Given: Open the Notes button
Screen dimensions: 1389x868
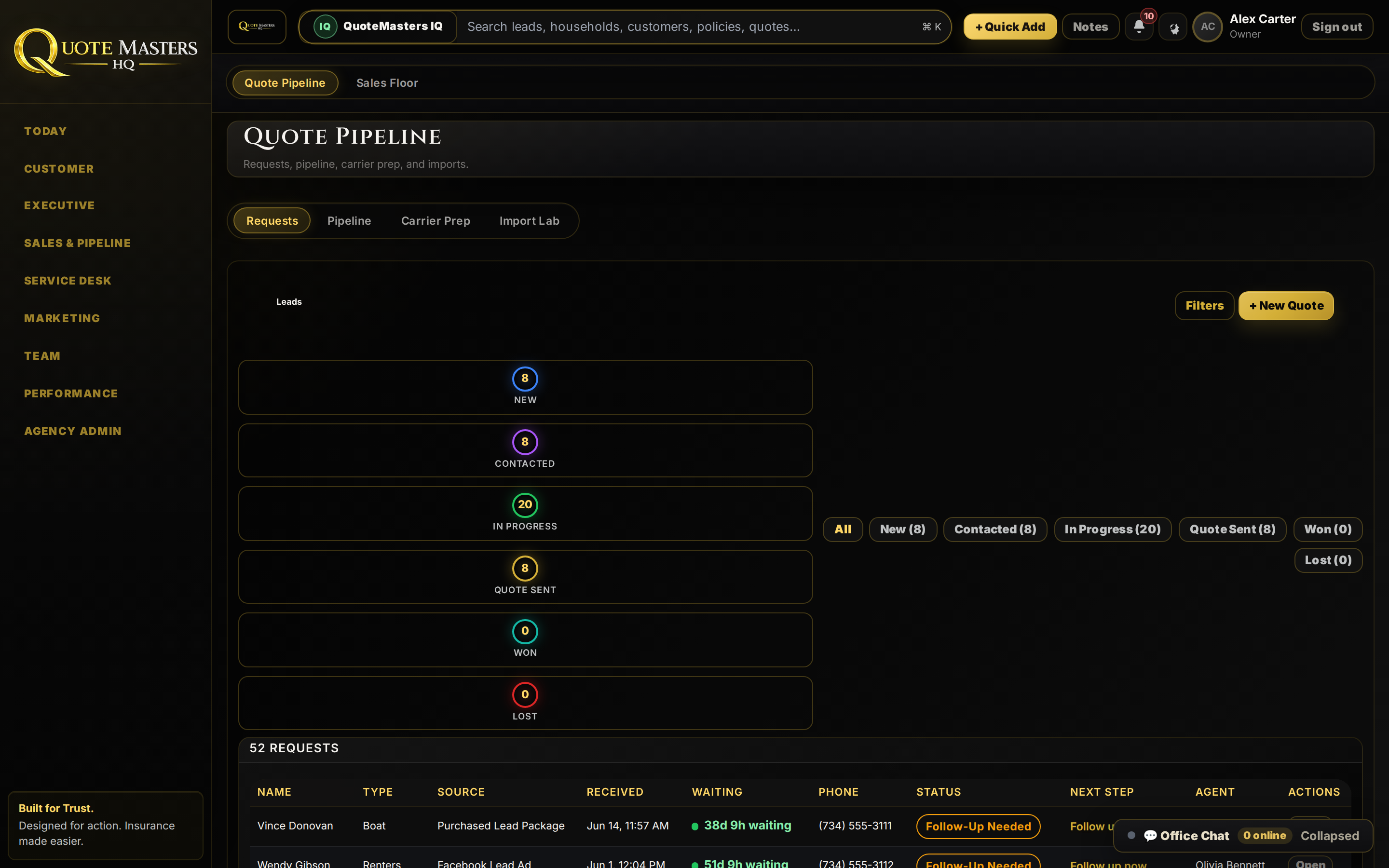Looking at the screenshot, I should click(1090, 27).
